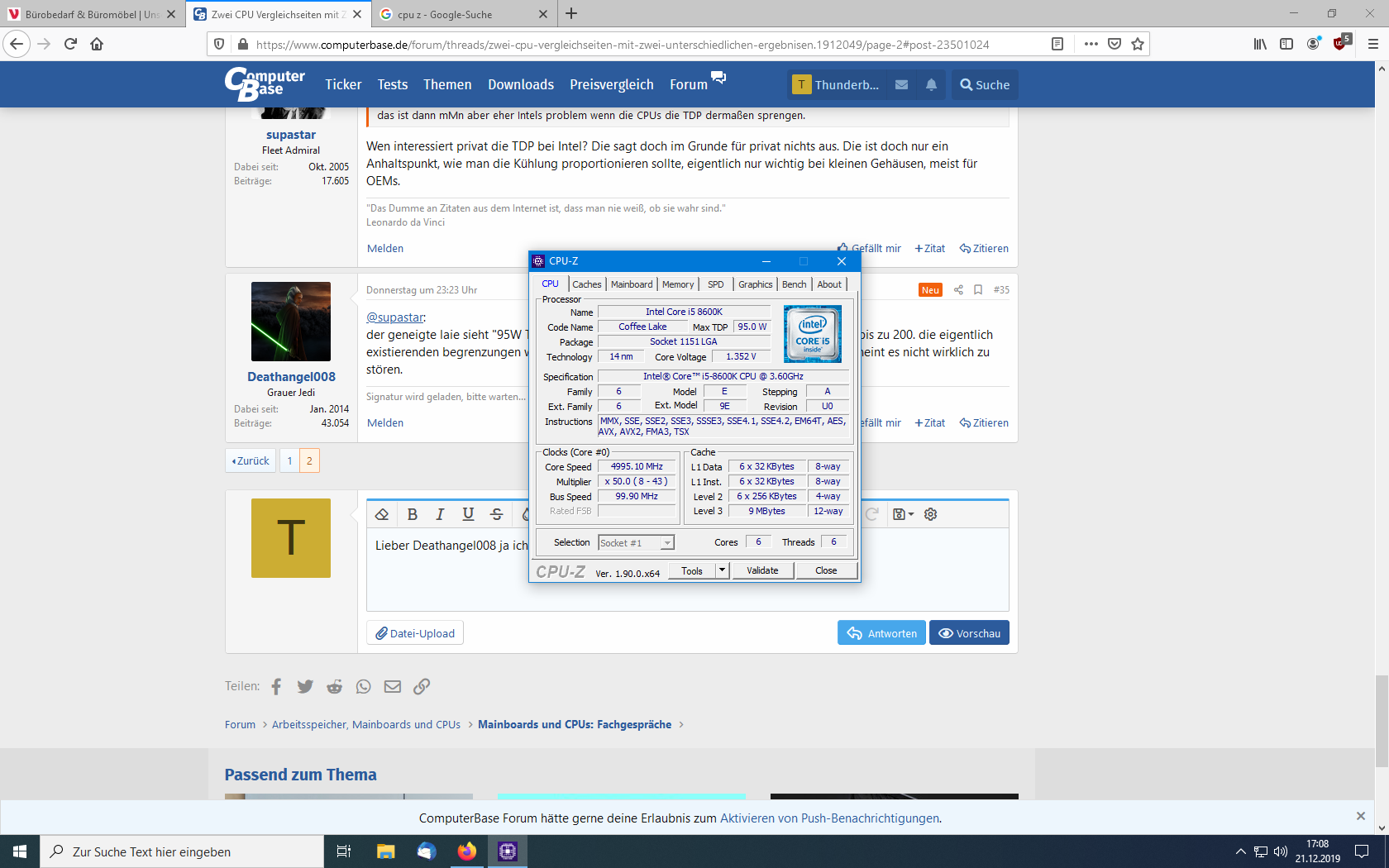This screenshot has height=868, width=1389.
Task: Toggle reader view icon in the address bar
Action: pyautogui.click(x=1057, y=44)
